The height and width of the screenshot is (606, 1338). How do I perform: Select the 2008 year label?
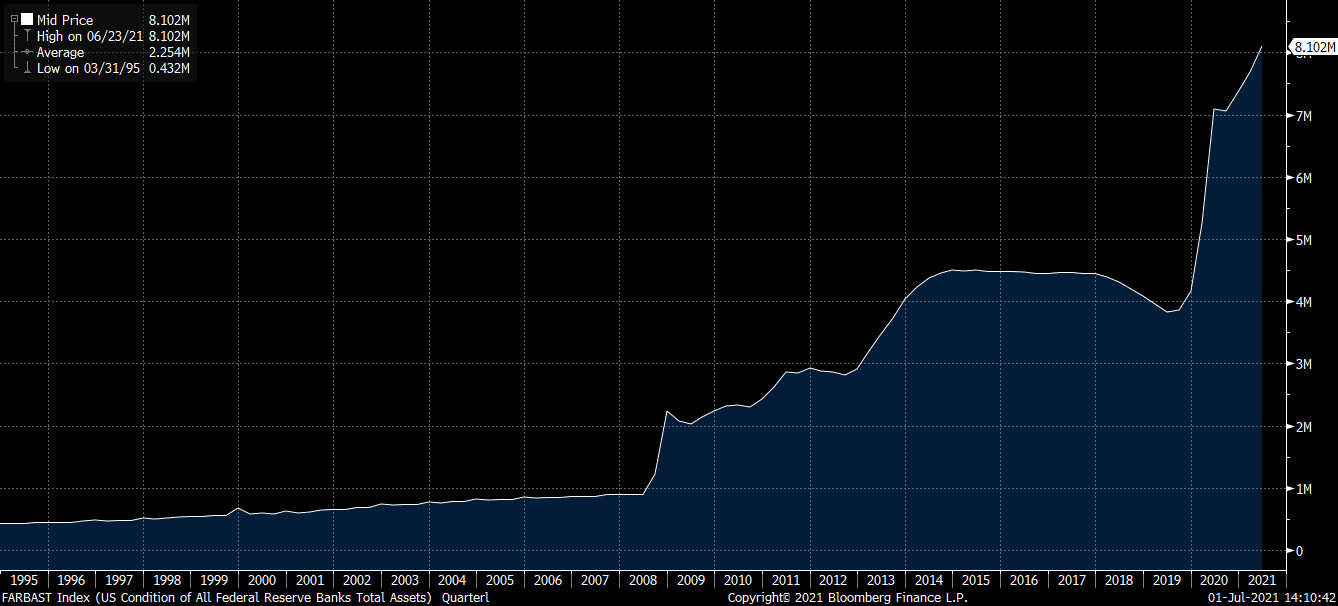click(643, 579)
